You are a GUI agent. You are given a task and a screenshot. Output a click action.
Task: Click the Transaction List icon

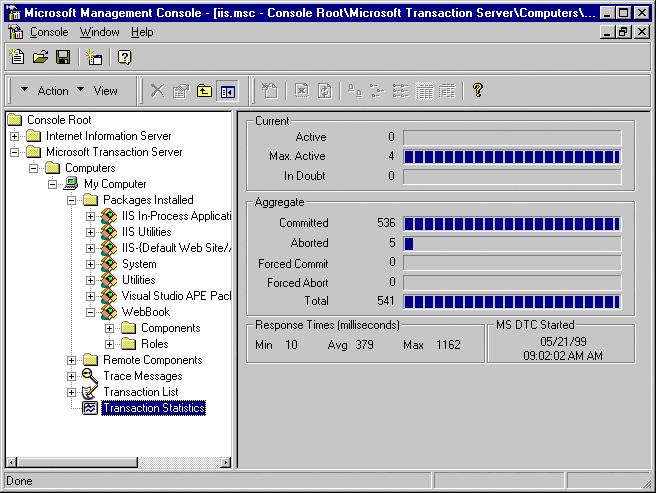90,392
